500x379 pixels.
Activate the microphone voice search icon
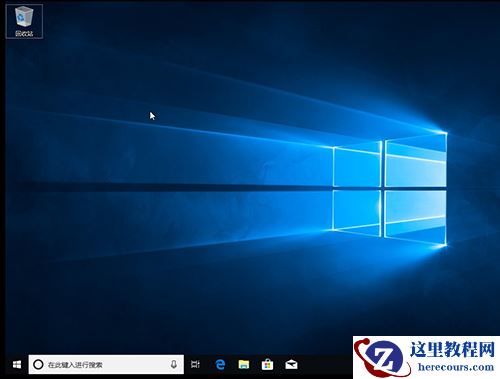174,365
